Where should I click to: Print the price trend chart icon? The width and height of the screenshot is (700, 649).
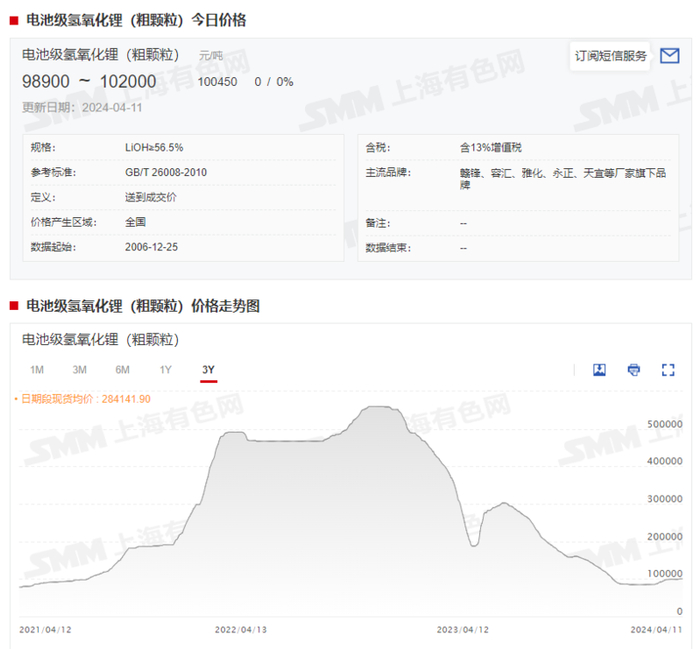(633, 370)
